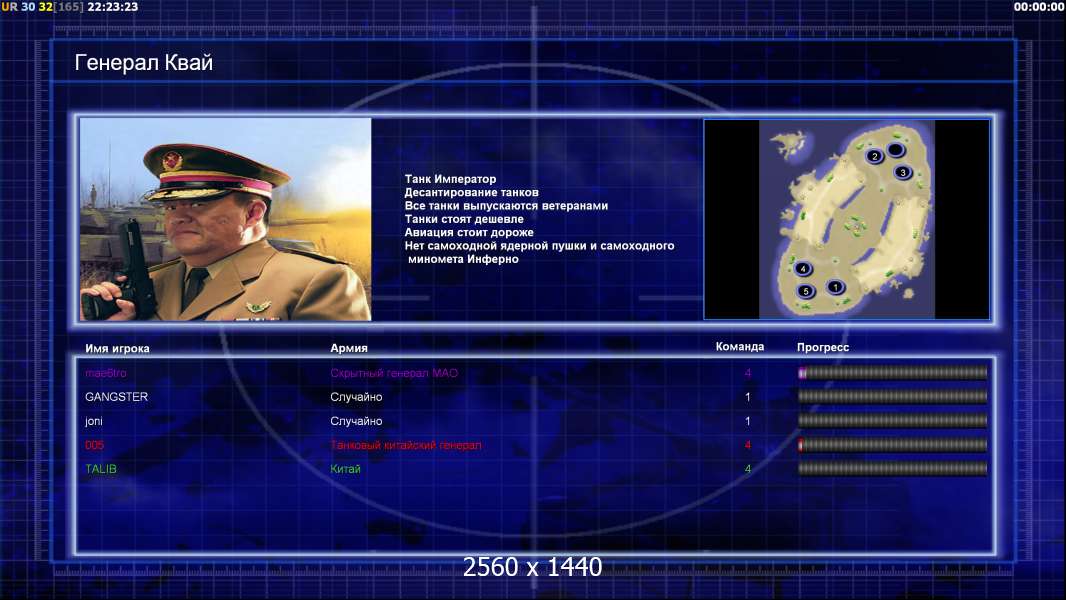Click start position marker 2 on the minimap
The width and height of the screenshot is (1066, 600).
pyautogui.click(x=875, y=156)
